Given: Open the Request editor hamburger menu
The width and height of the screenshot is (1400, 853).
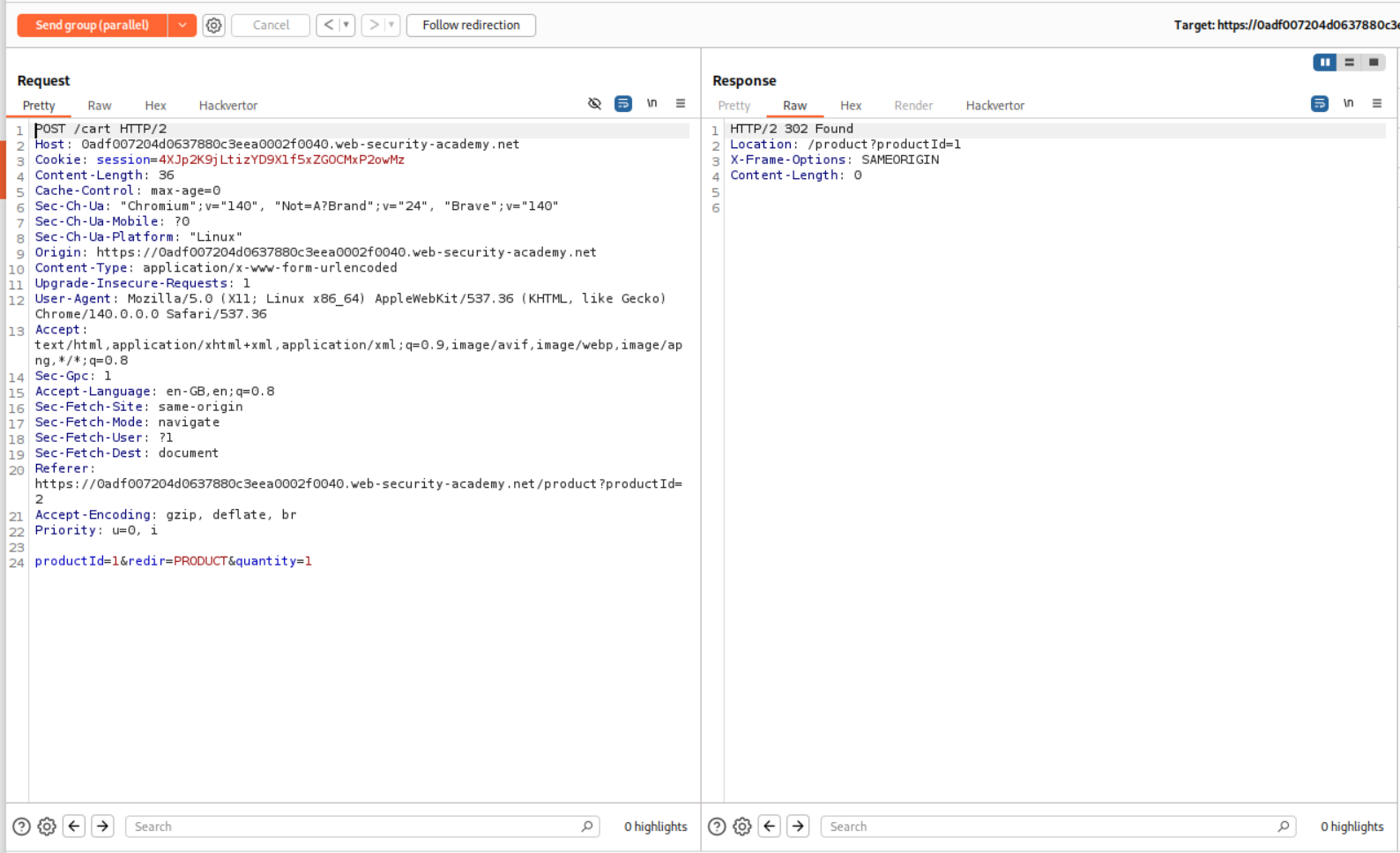Looking at the screenshot, I should point(681,103).
